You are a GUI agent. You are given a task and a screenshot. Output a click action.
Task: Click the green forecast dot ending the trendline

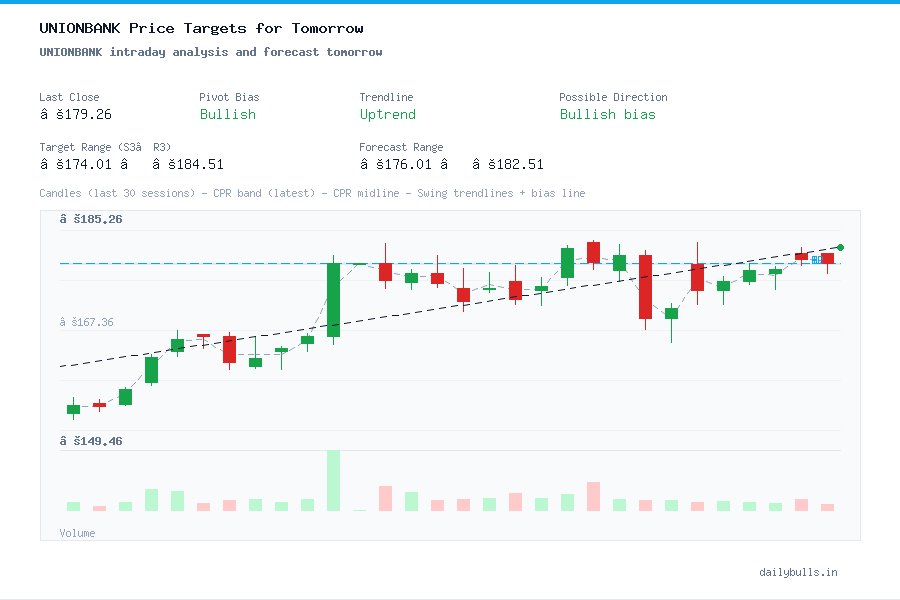click(x=840, y=246)
